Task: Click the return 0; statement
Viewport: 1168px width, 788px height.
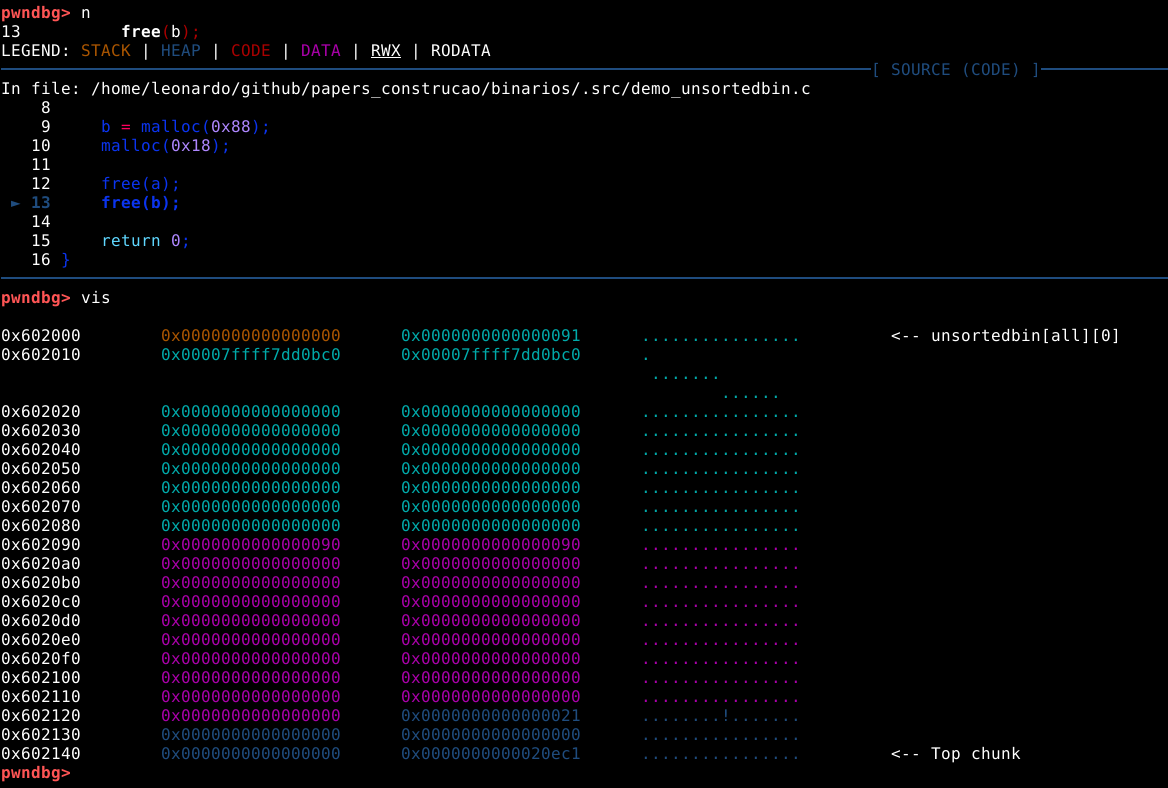Action: coord(145,241)
